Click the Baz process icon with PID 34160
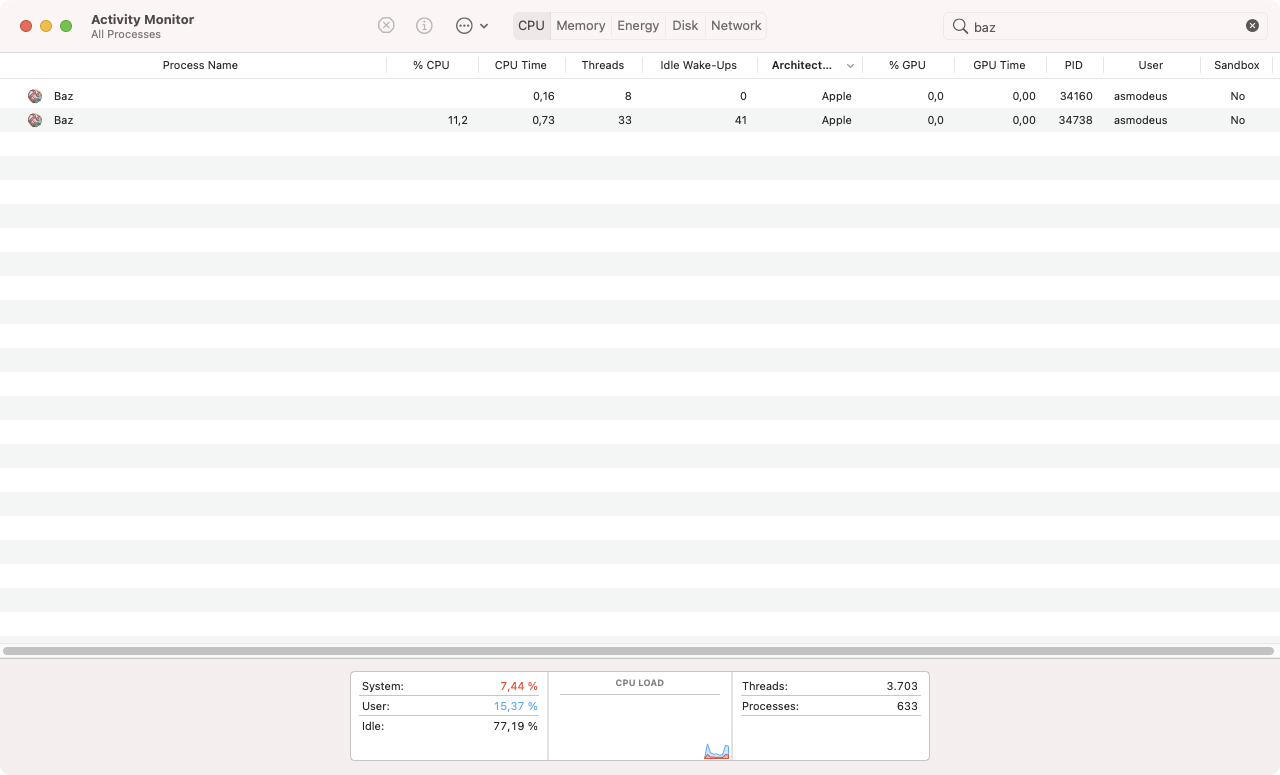 tap(35, 96)
